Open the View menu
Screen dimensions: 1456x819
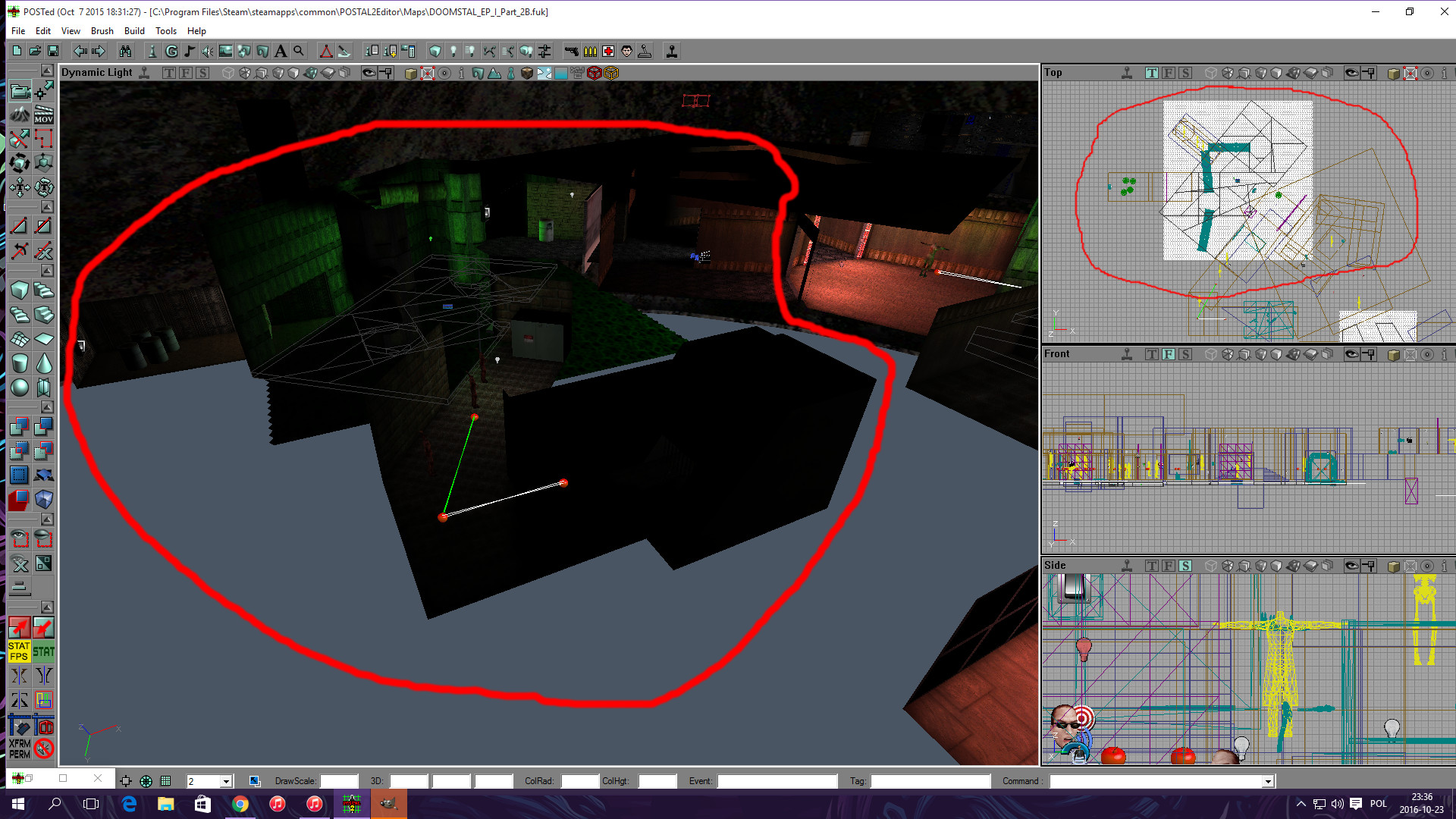click(71, 31)
